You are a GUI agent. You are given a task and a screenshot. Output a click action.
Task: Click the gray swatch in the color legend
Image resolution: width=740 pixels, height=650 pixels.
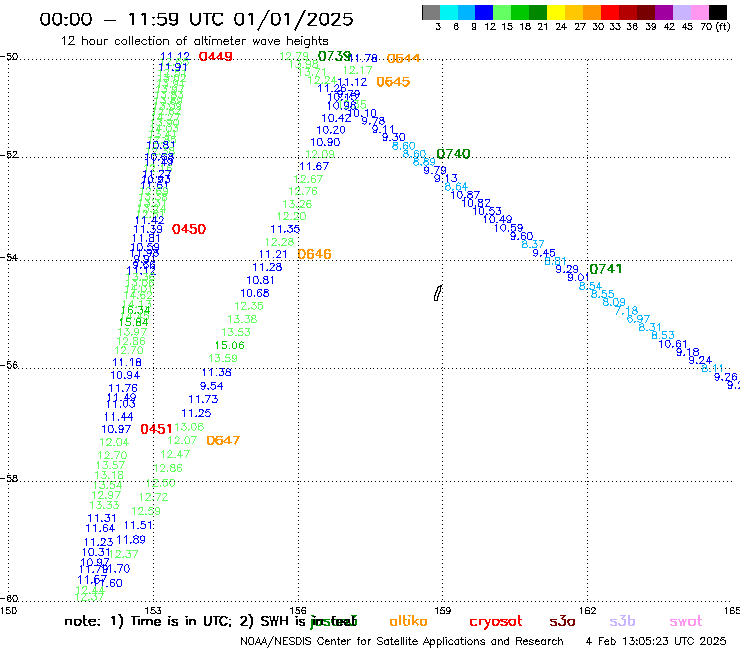(431, 12)
